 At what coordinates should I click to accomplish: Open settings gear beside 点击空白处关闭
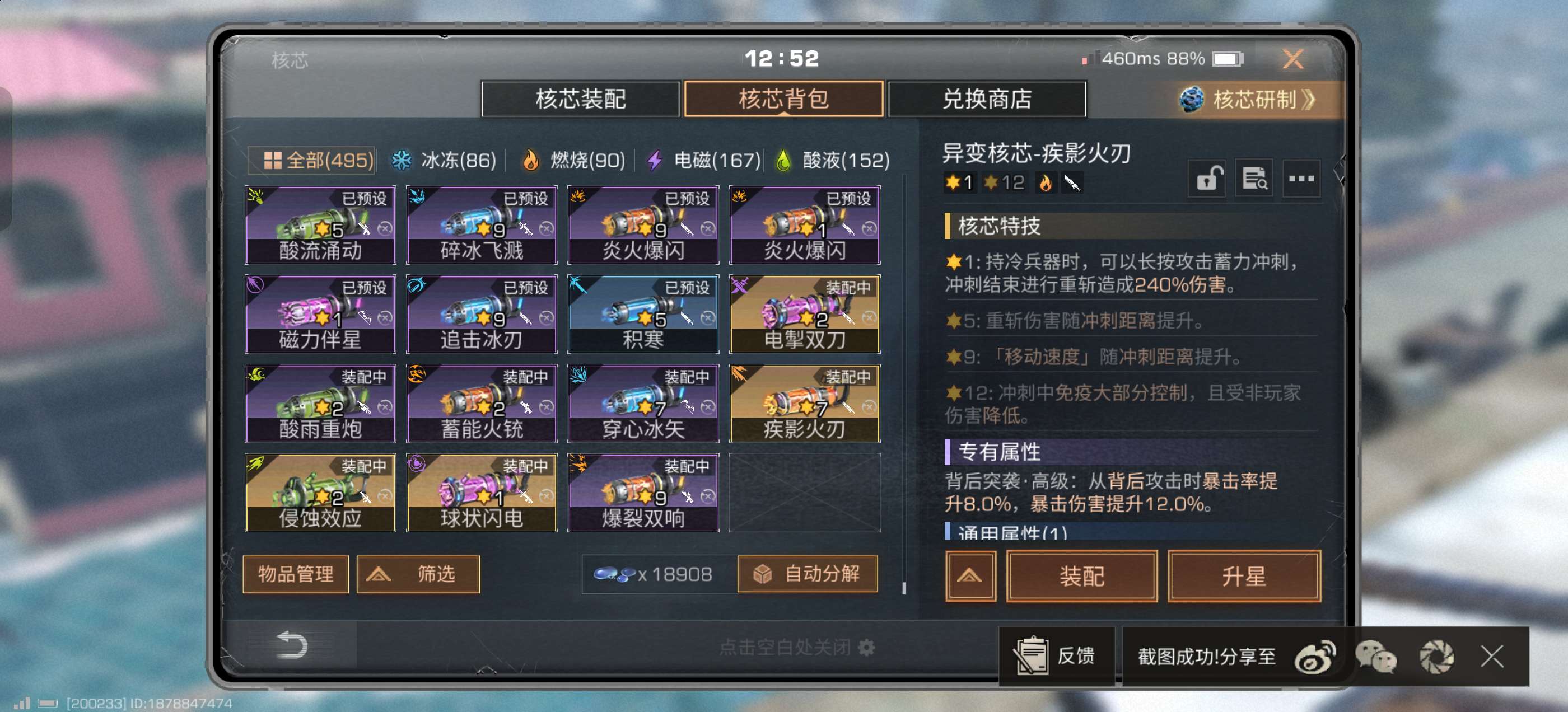866,648
